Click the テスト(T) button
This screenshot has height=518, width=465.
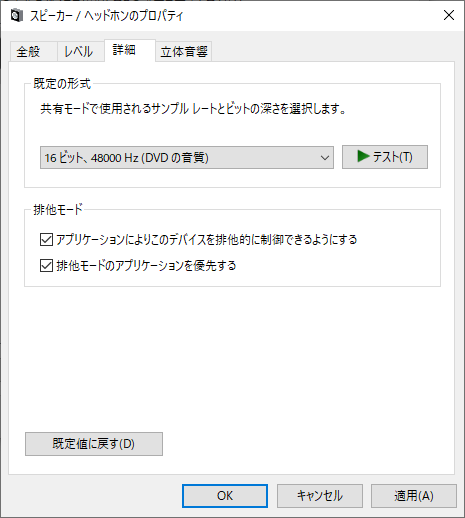[x=385, y=157]
